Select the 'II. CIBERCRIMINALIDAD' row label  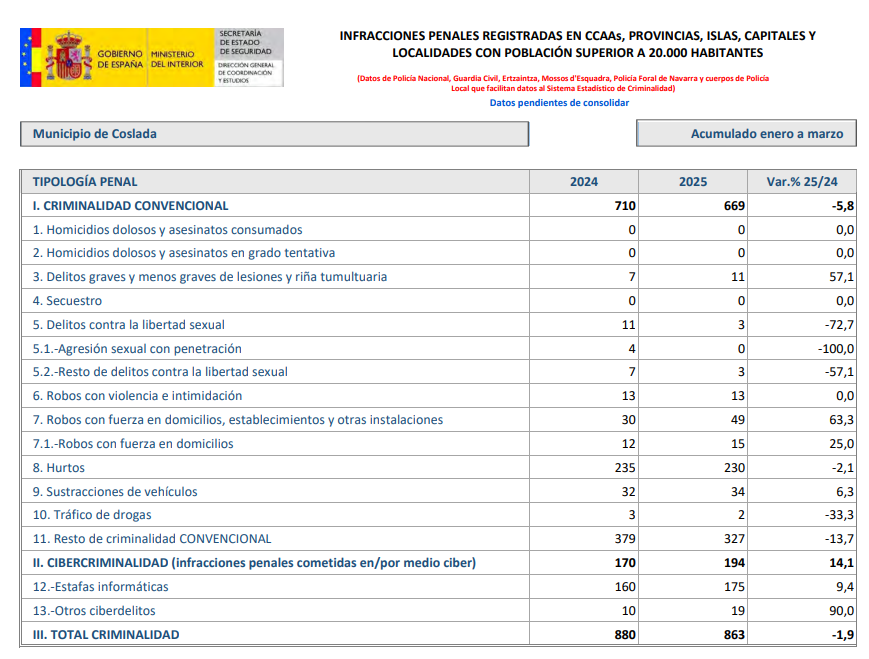254,563
